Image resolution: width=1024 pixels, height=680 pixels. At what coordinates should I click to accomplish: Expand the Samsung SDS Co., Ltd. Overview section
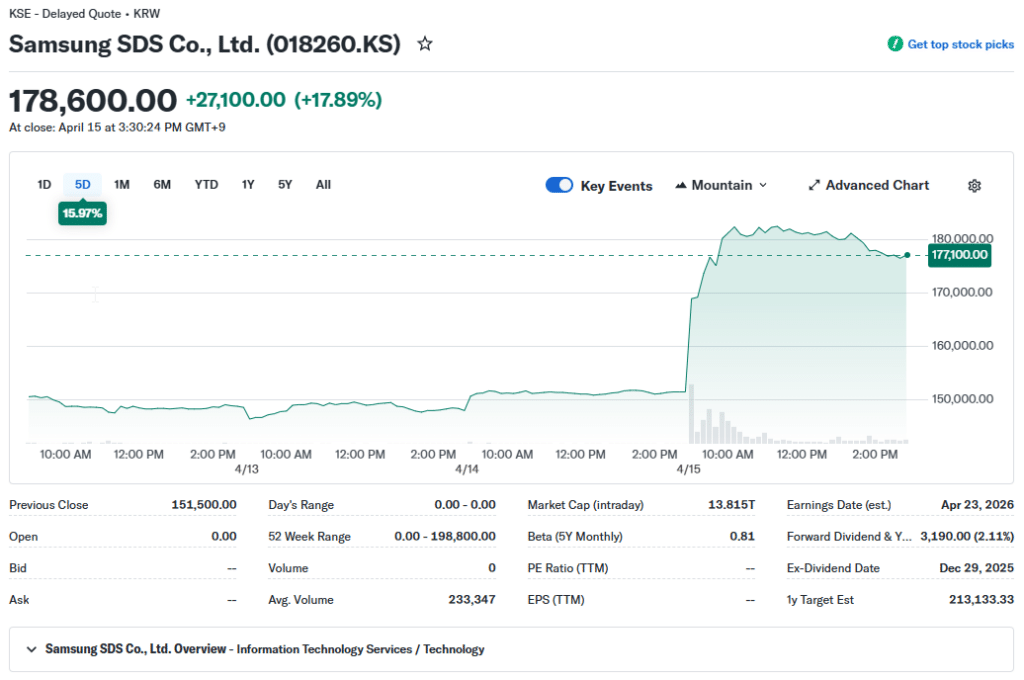(31, 649)
